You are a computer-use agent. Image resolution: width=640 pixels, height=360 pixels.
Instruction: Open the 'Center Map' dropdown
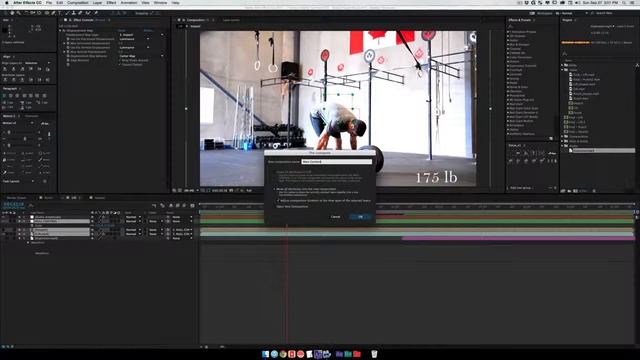142,56
